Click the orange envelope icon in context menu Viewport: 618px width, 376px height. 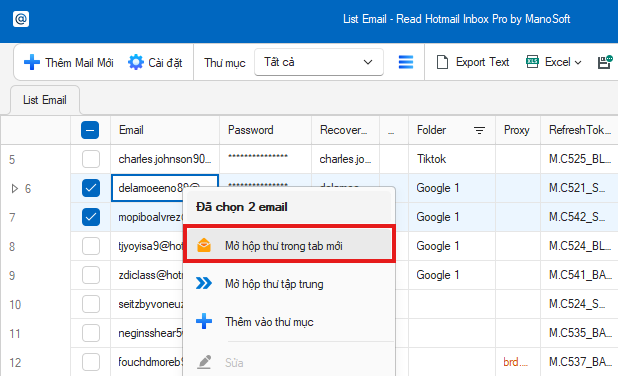point(204,245)
